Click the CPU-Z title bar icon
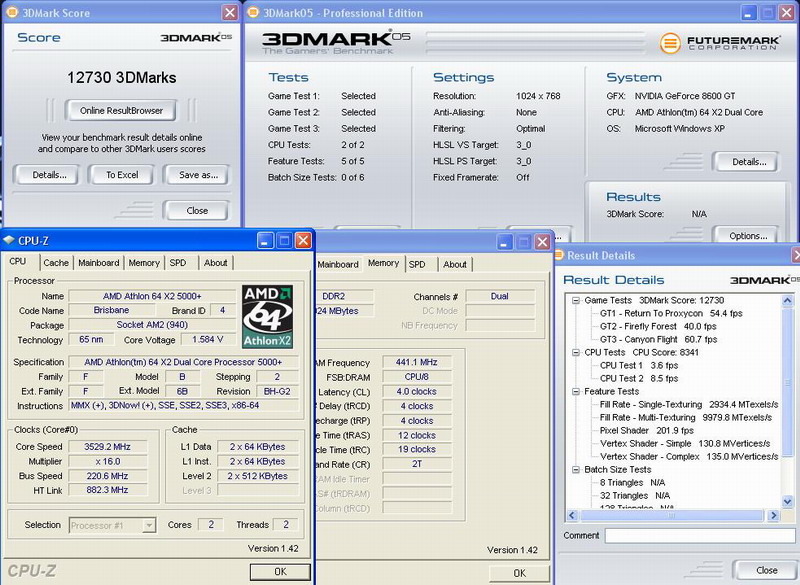The width and height of the screenshot is (800, 585). pos(9,240)
